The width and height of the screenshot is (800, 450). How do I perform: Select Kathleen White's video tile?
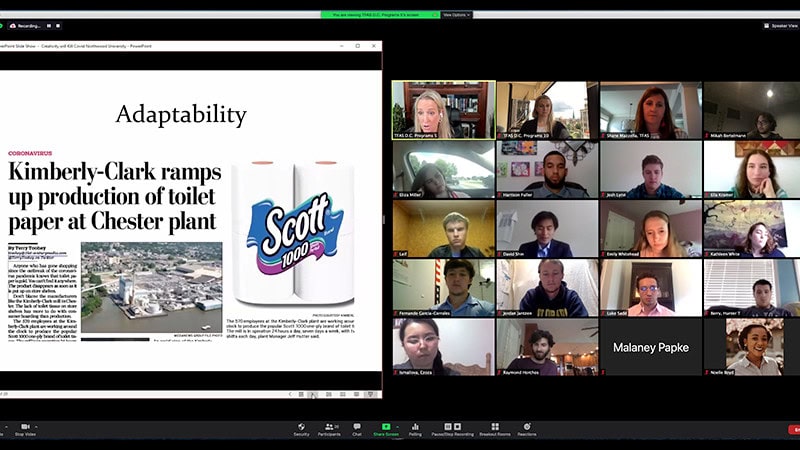(x=752, y=229)
